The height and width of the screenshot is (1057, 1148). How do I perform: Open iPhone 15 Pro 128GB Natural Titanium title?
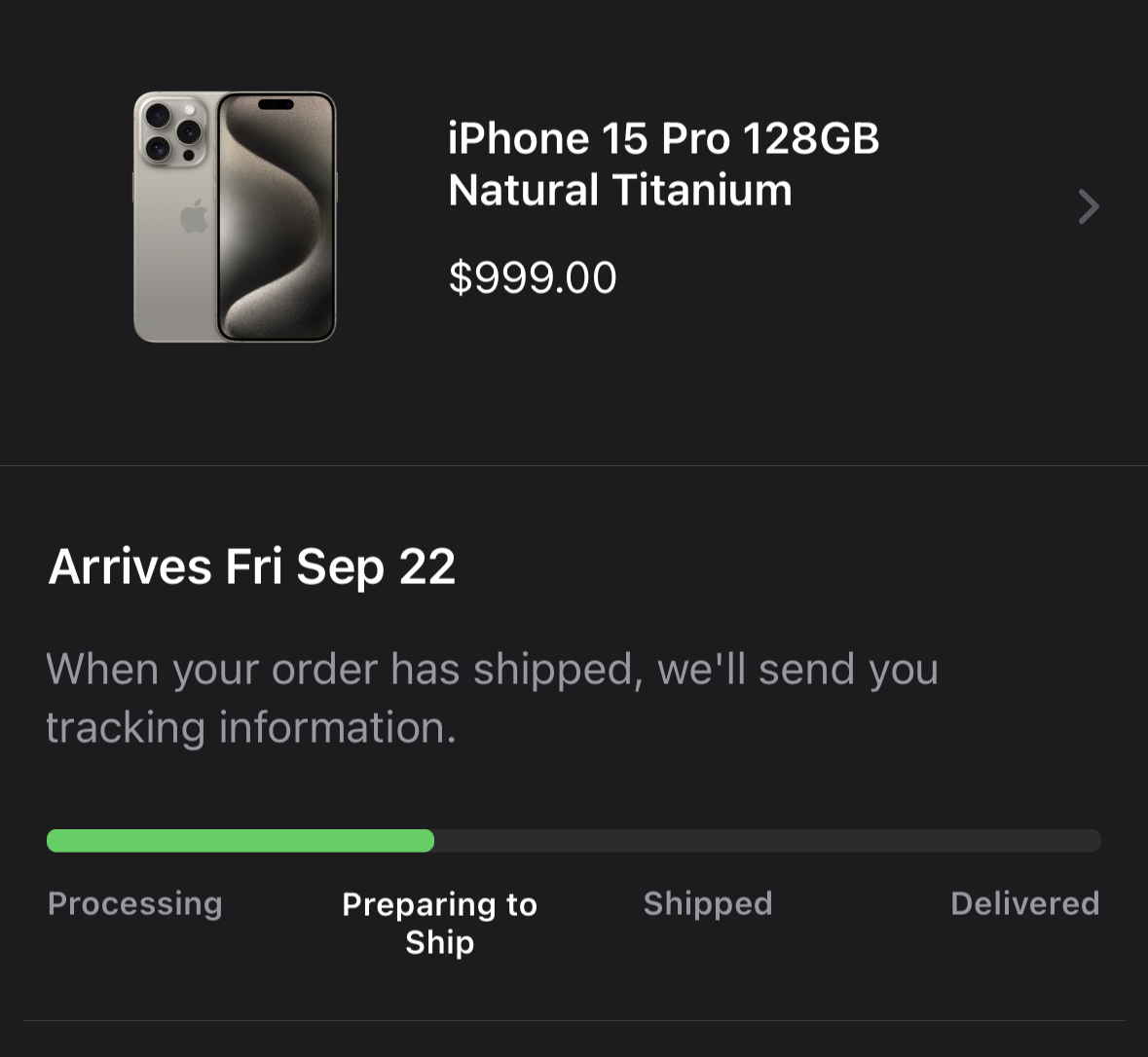[663, 164]
